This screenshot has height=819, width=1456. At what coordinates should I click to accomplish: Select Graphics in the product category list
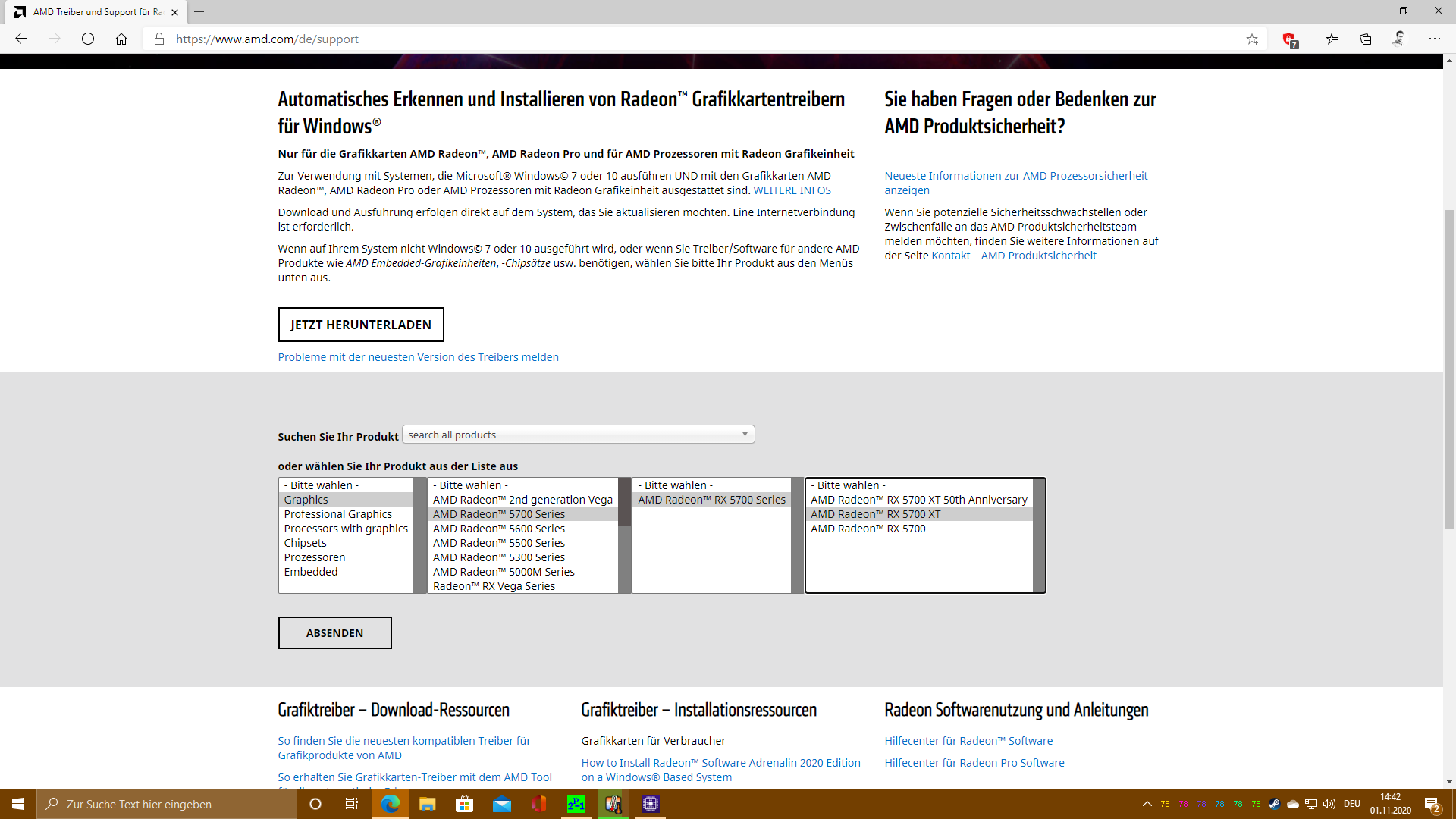(347, 500)
